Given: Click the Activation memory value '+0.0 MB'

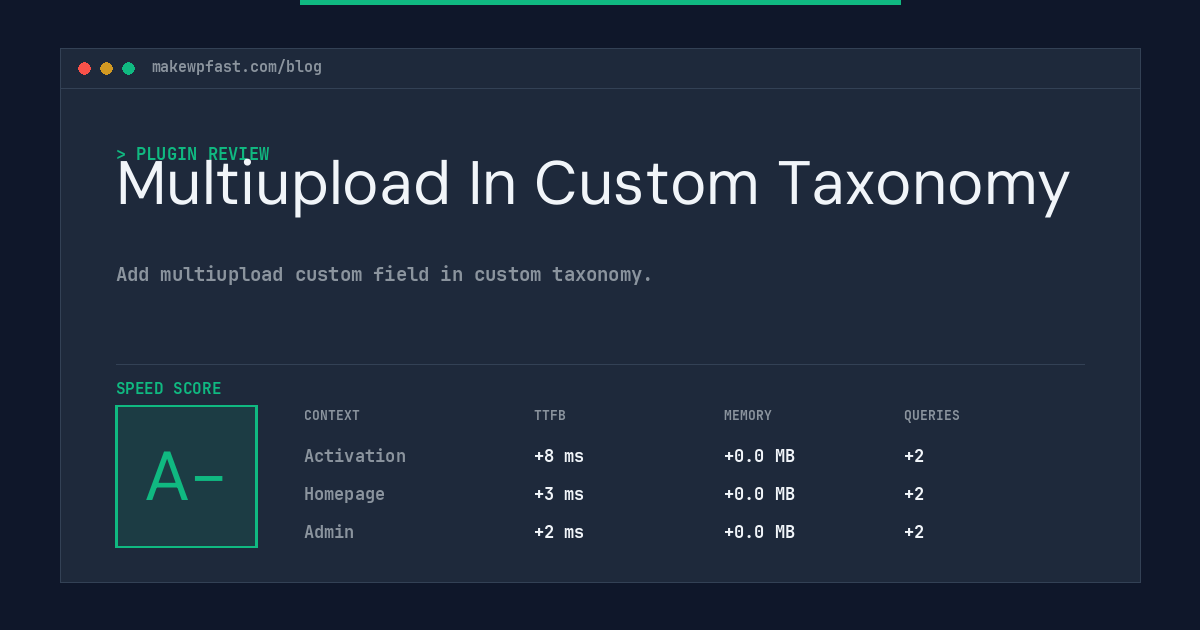Looking at the screenshot, I should coord(759,456).
